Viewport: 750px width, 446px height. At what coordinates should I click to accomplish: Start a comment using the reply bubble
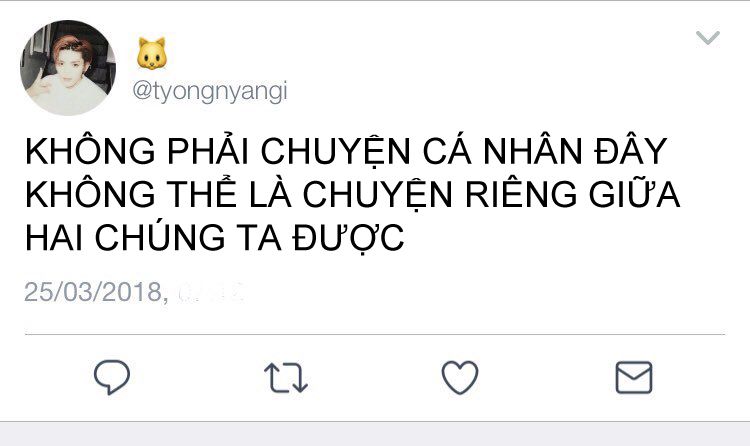[x=112, y=377]
